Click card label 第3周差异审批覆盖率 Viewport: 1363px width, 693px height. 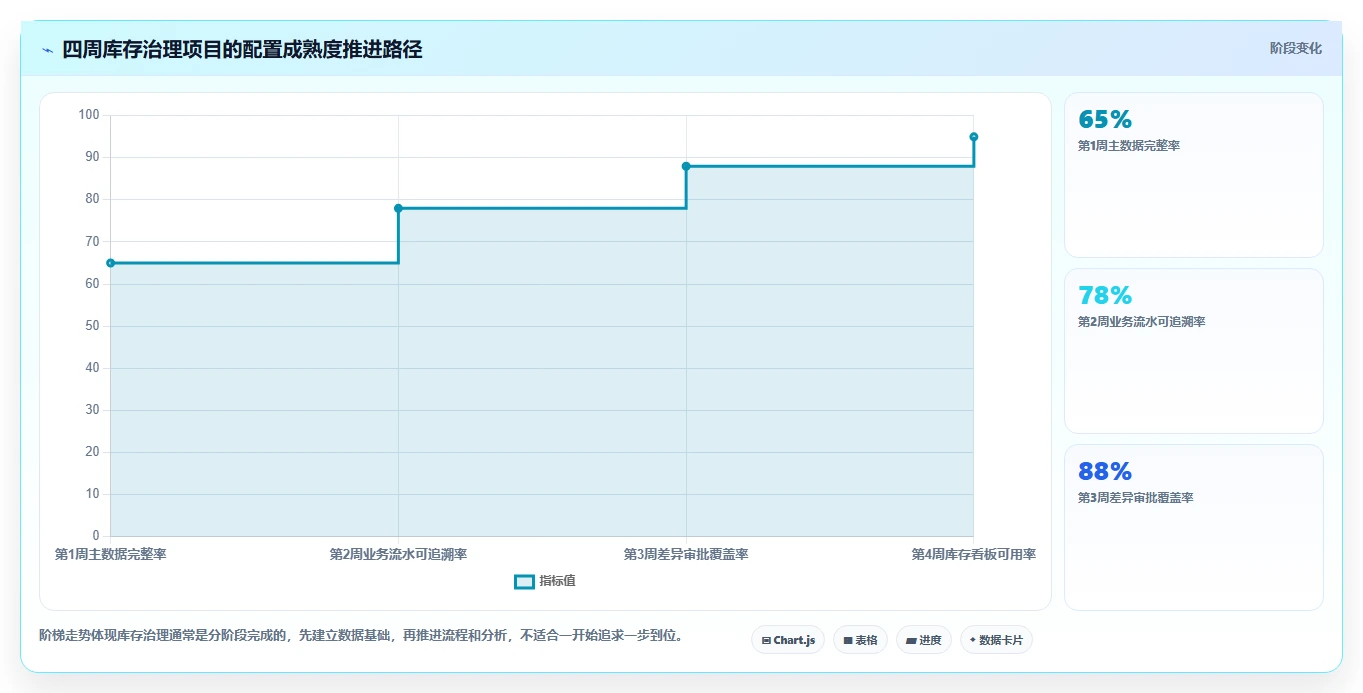click(1135, 498)
